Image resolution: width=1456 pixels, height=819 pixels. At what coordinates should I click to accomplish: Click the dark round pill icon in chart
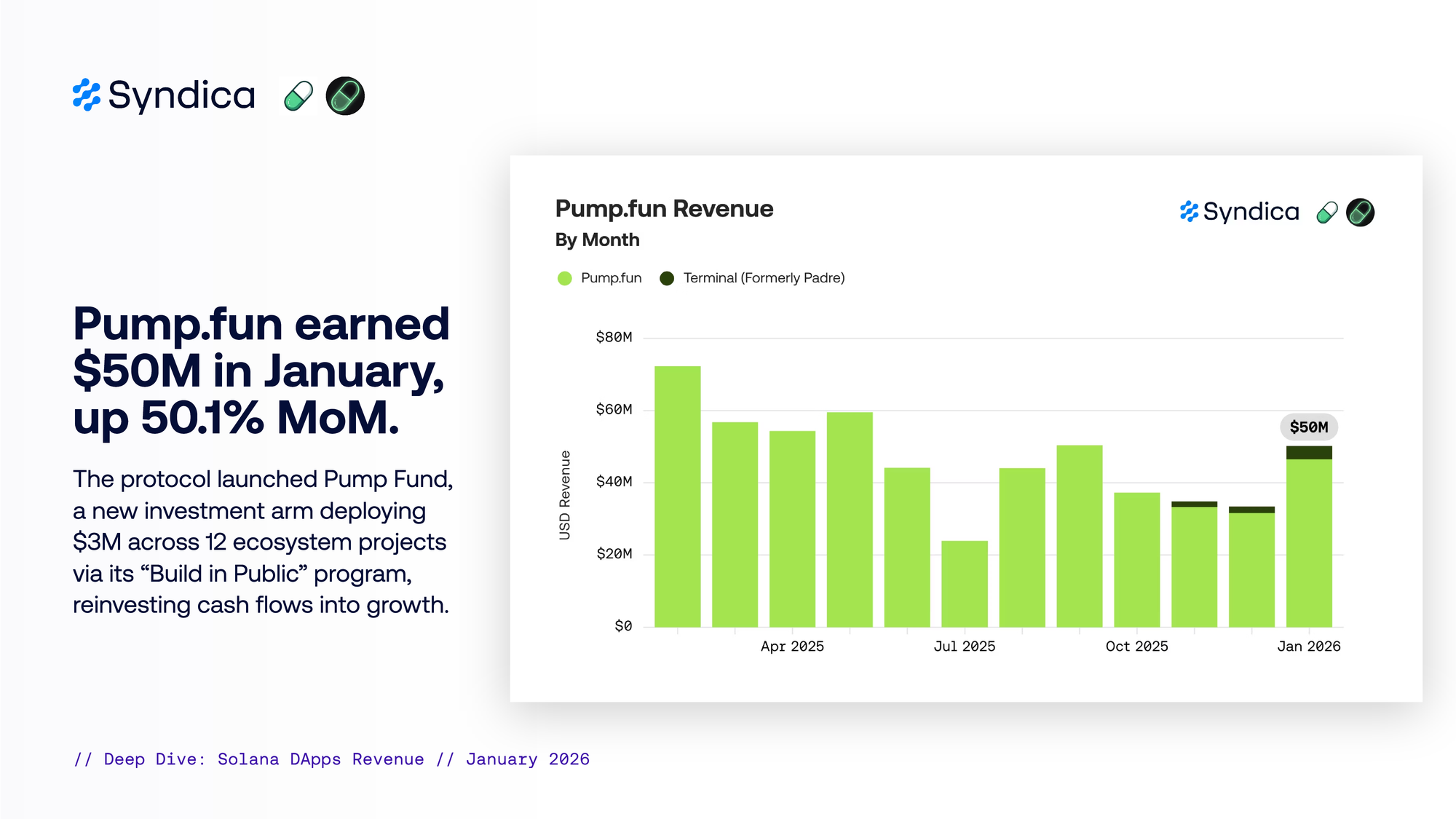1360,213
